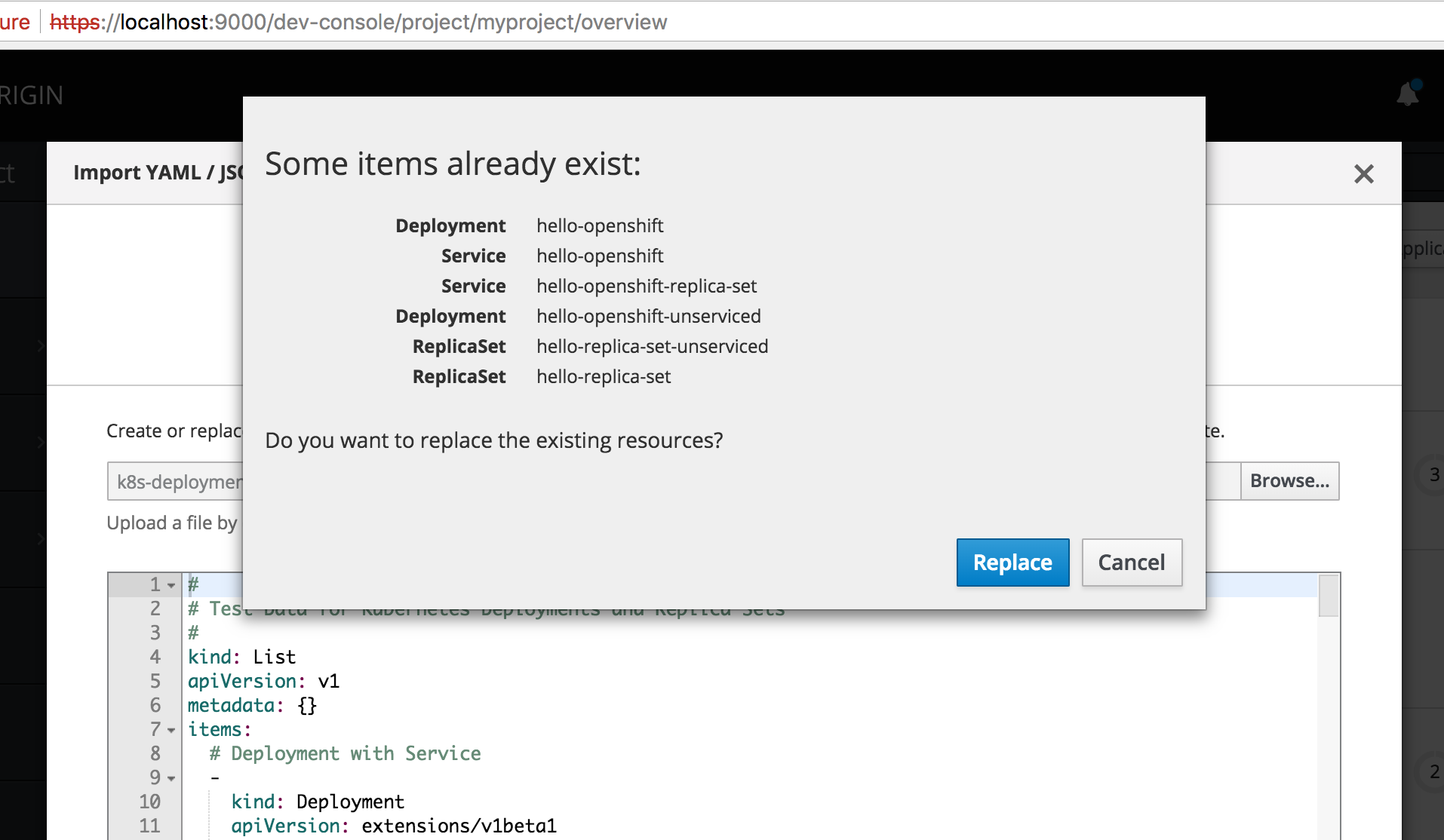Image resolution: width=1444 pixels, height=840 pixels.
Task: Expand the top sidebar section chevron
Action: (41, 345)
